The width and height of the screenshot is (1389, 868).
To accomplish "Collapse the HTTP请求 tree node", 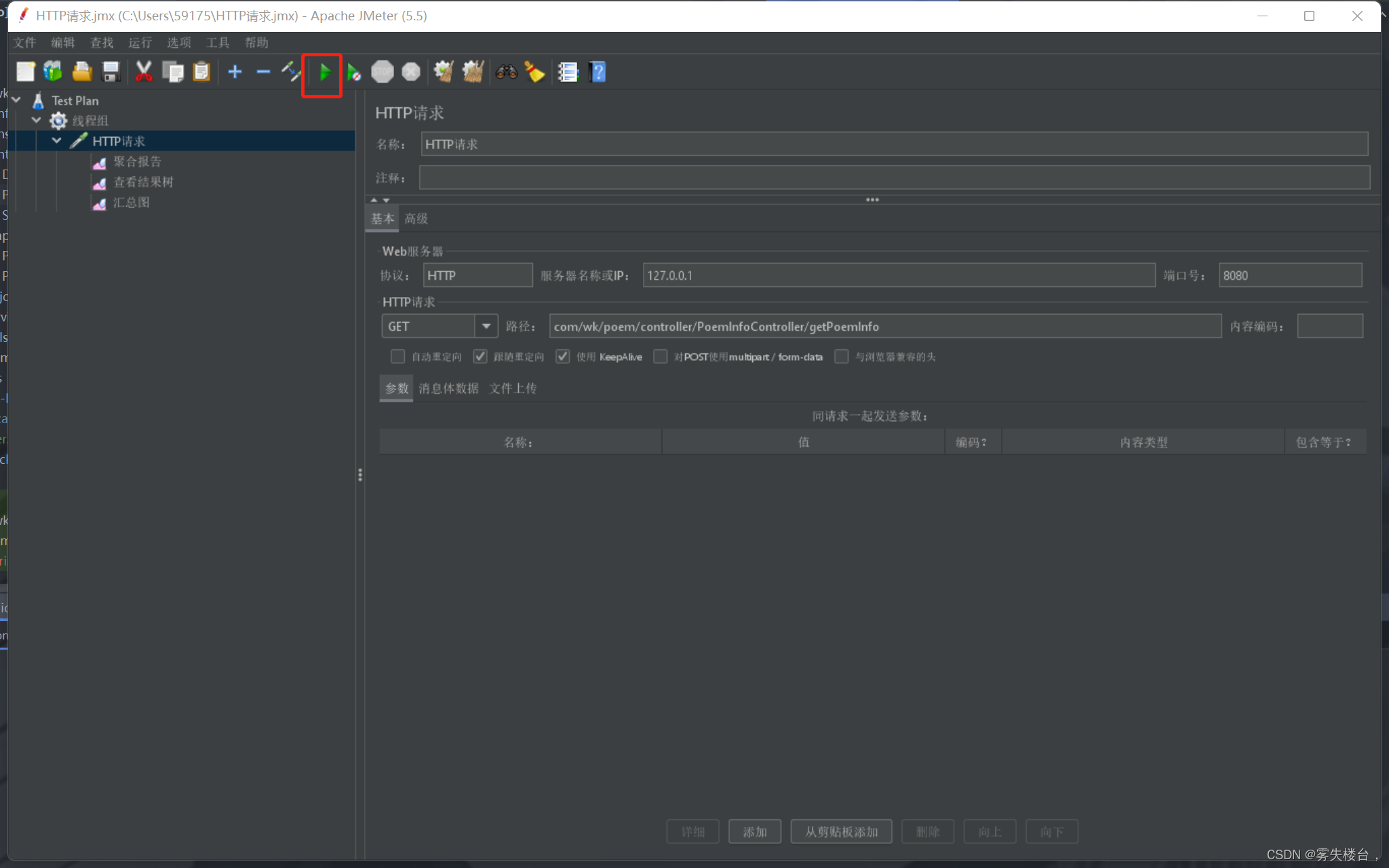I will [x=57, y=140].
